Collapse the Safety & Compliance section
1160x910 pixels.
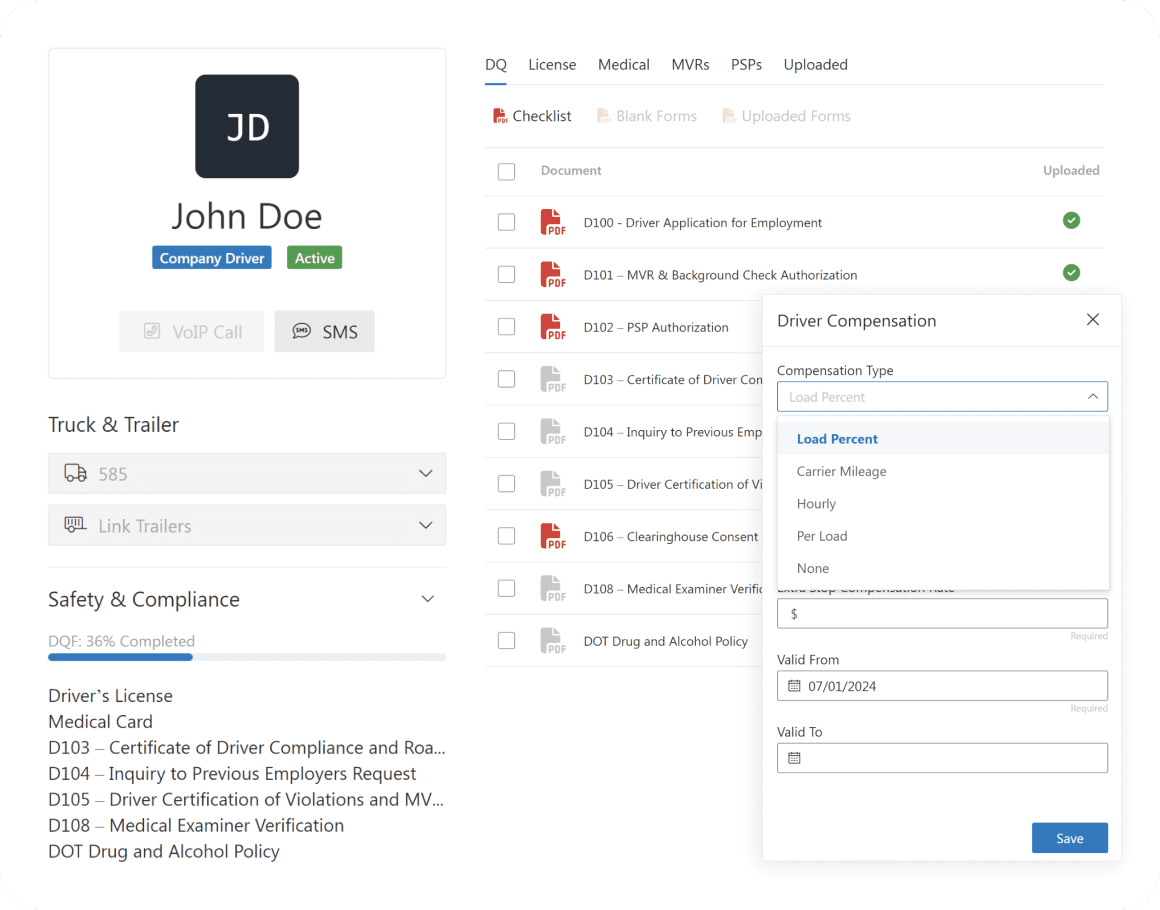click(x=428, y=599)
